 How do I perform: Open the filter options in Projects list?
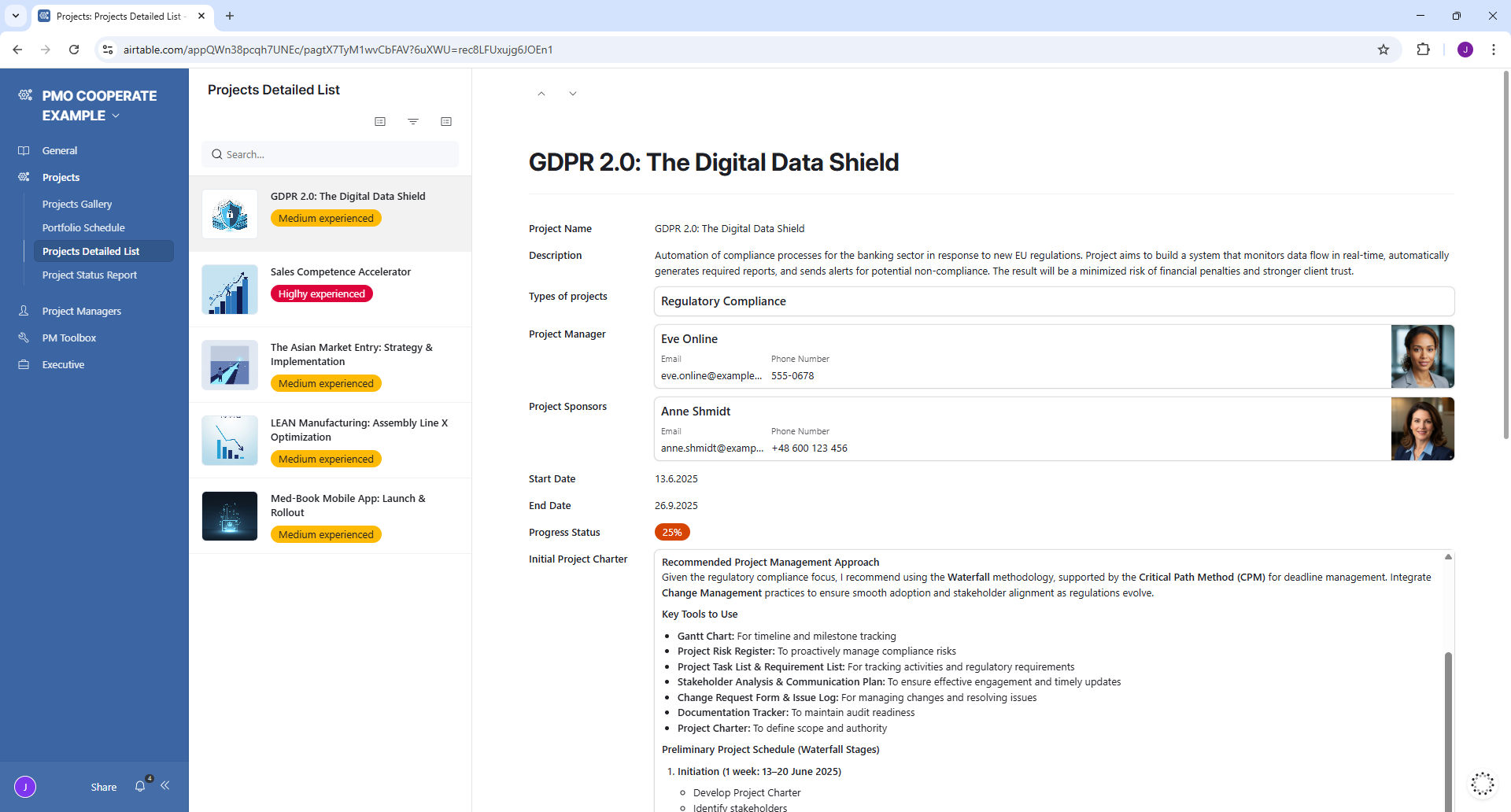point(413,121)
